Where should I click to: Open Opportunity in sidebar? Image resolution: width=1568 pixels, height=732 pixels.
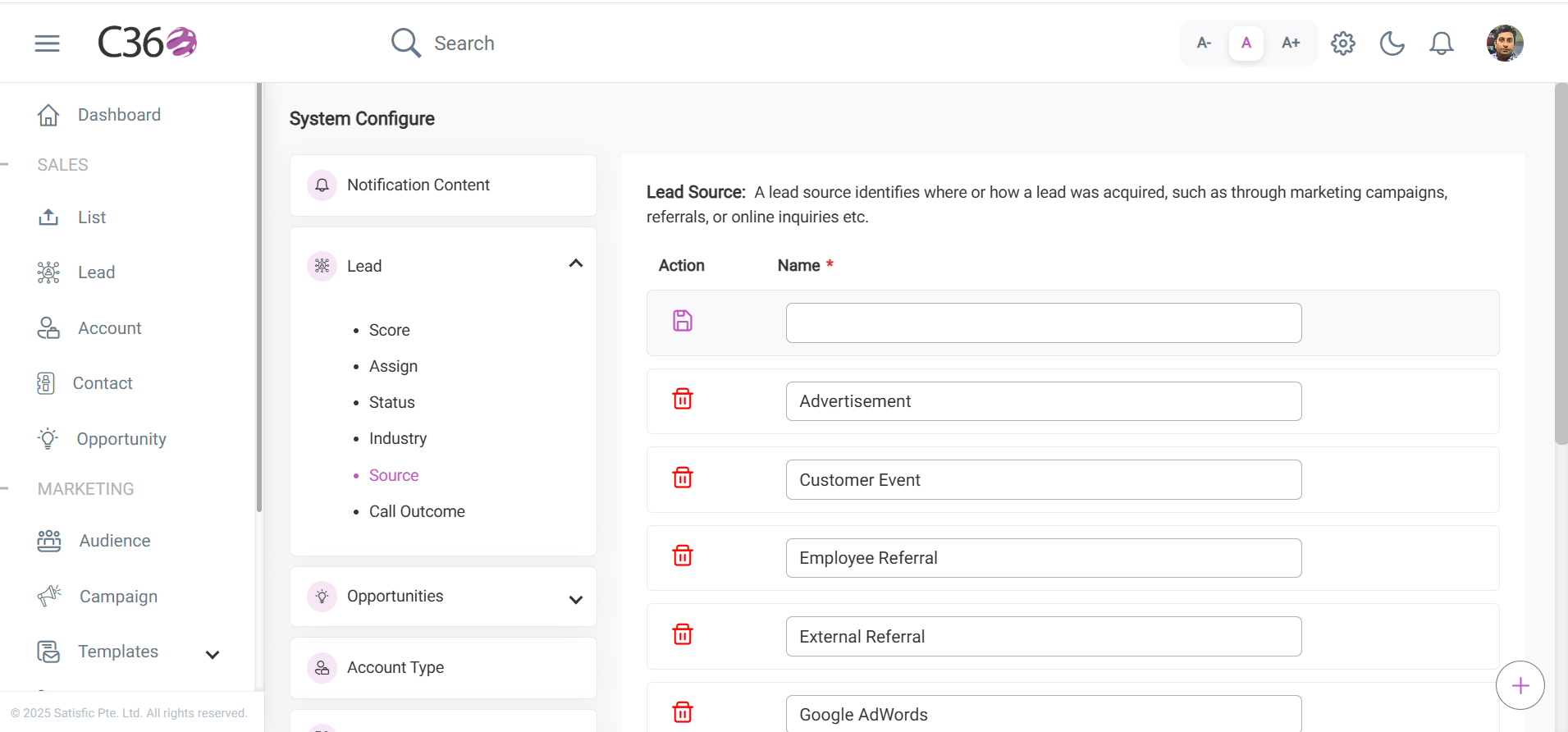click(121, 439)
